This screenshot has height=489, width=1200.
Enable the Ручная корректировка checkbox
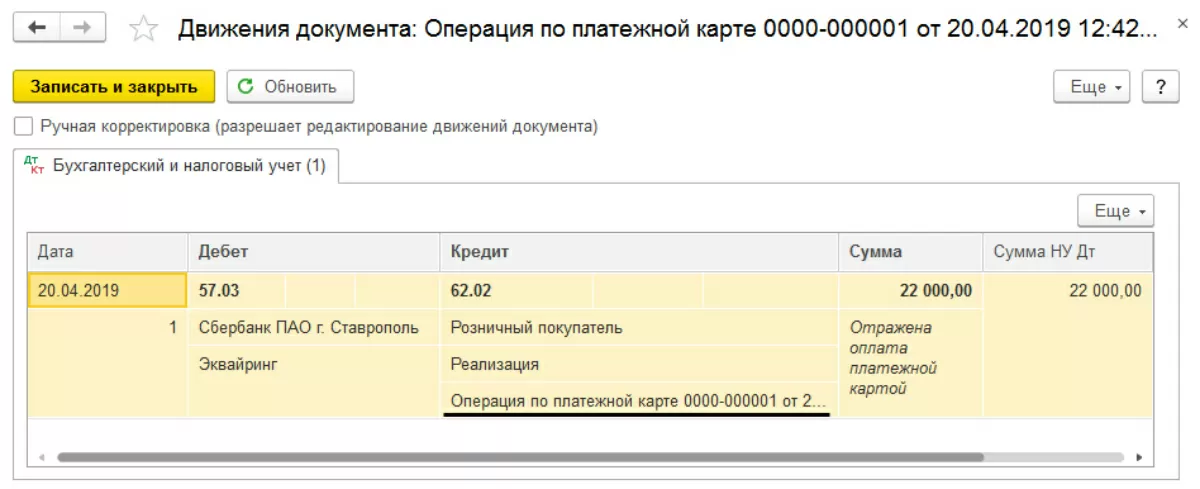click(23, 127)
